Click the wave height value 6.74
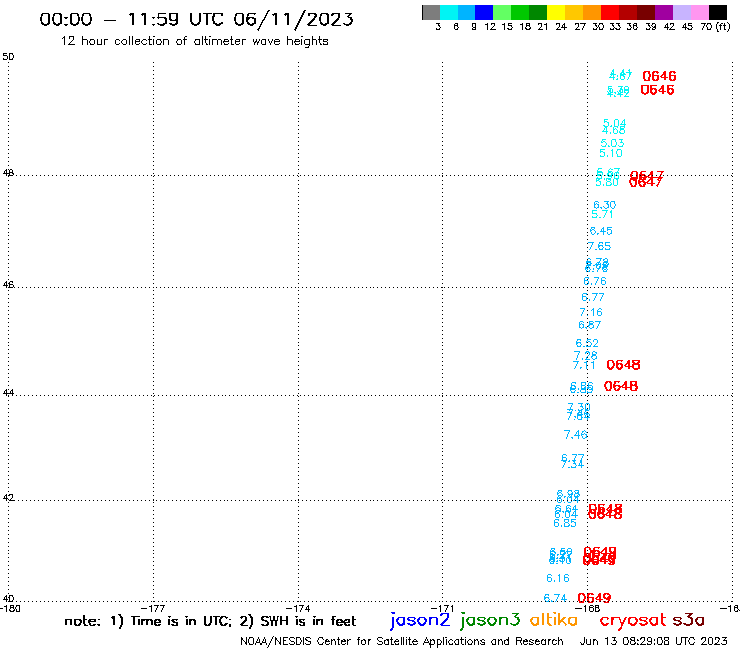 pos(555,599)
